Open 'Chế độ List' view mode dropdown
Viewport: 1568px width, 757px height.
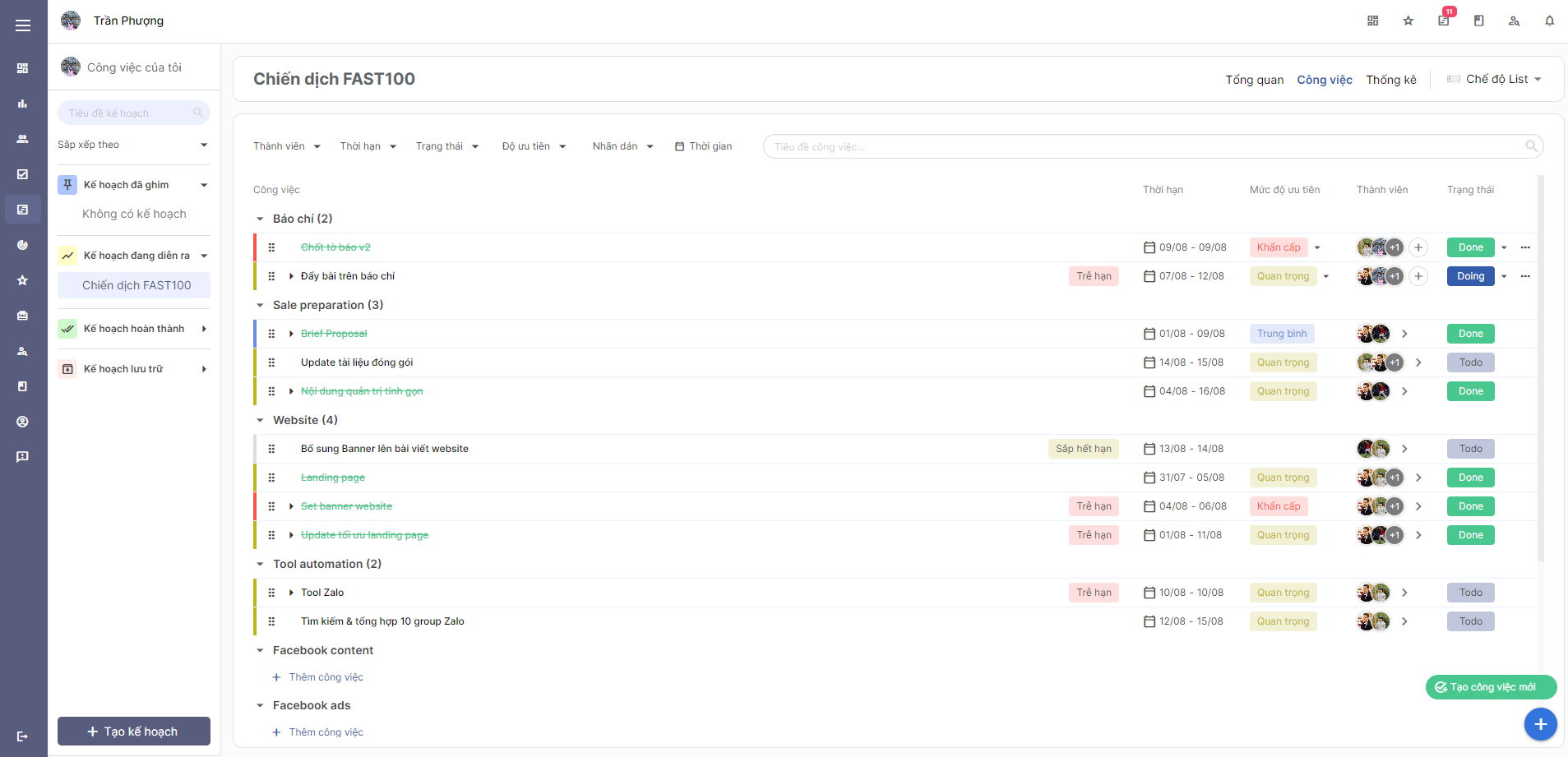click(x=1494, y=79)
